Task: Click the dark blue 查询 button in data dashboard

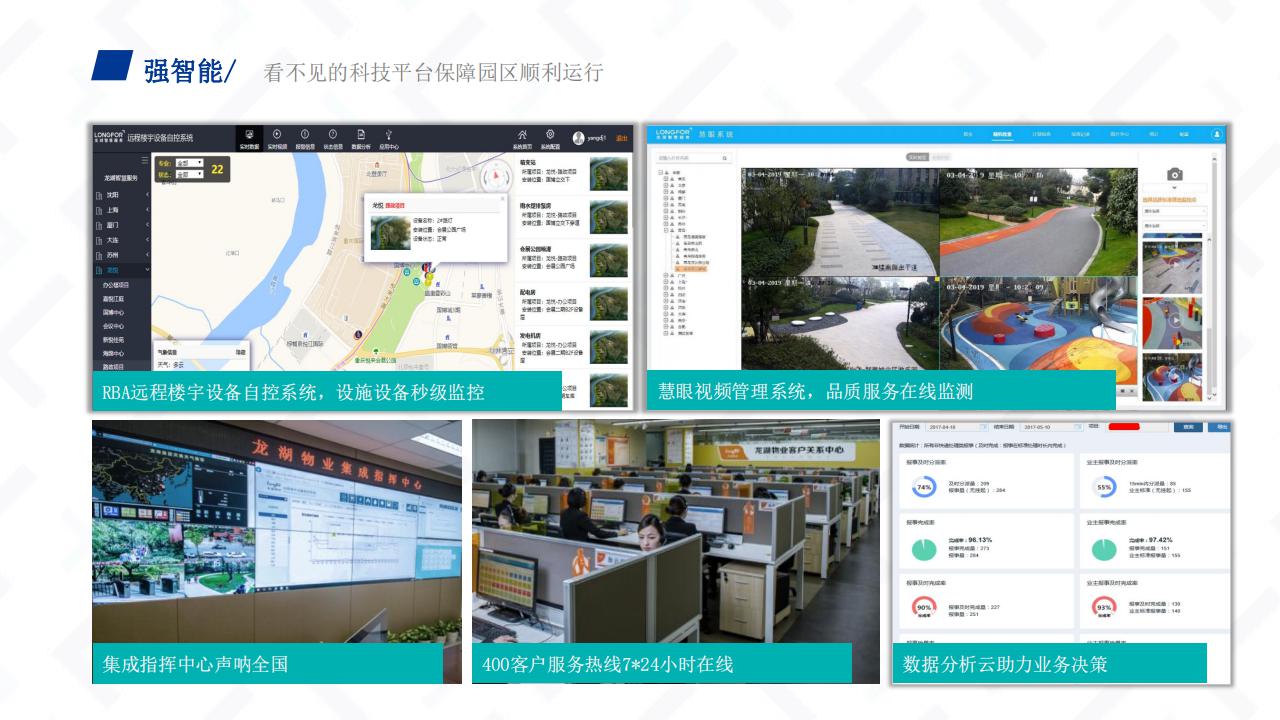Action: point(1187,426)
